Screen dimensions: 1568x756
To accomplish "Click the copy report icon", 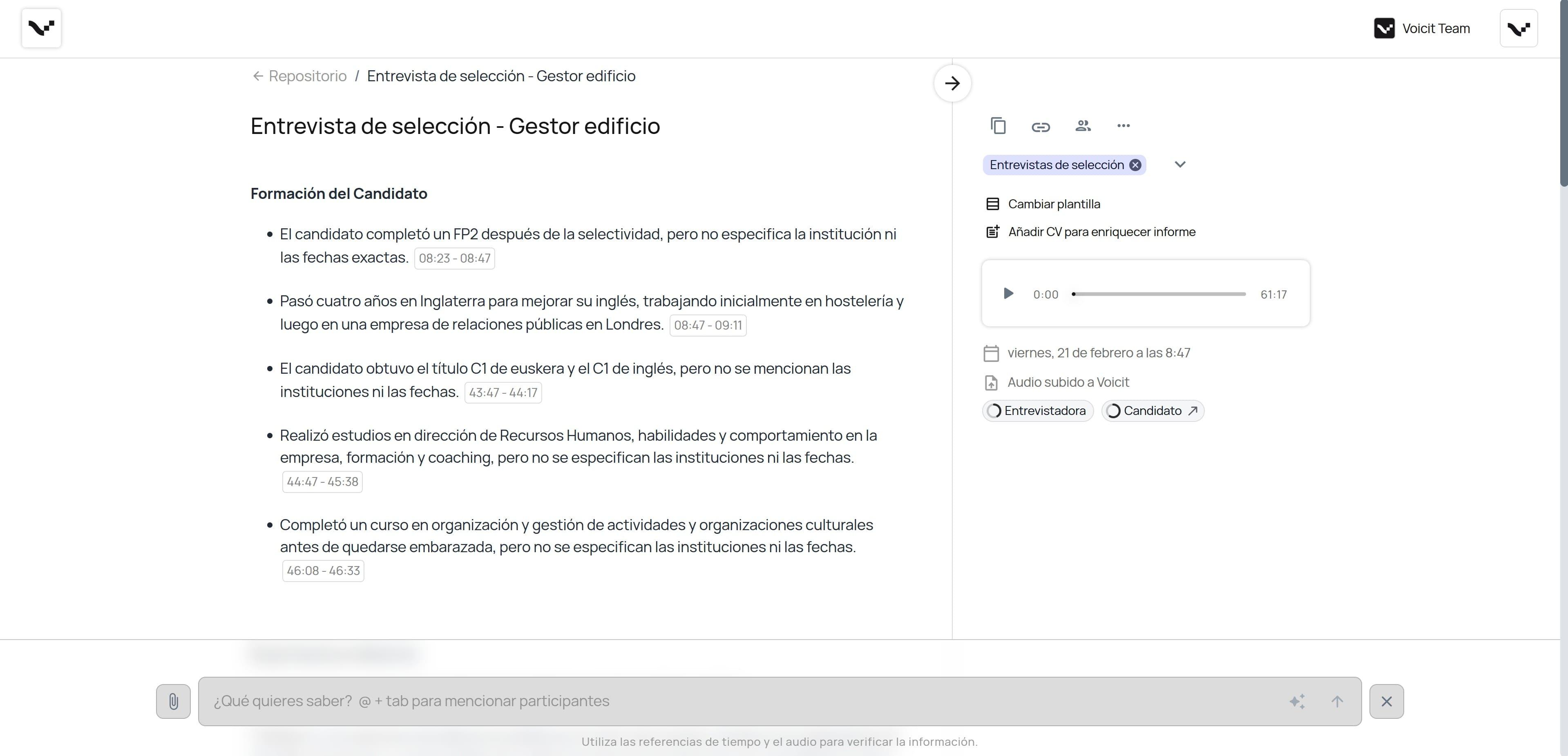I will (998, 126).
